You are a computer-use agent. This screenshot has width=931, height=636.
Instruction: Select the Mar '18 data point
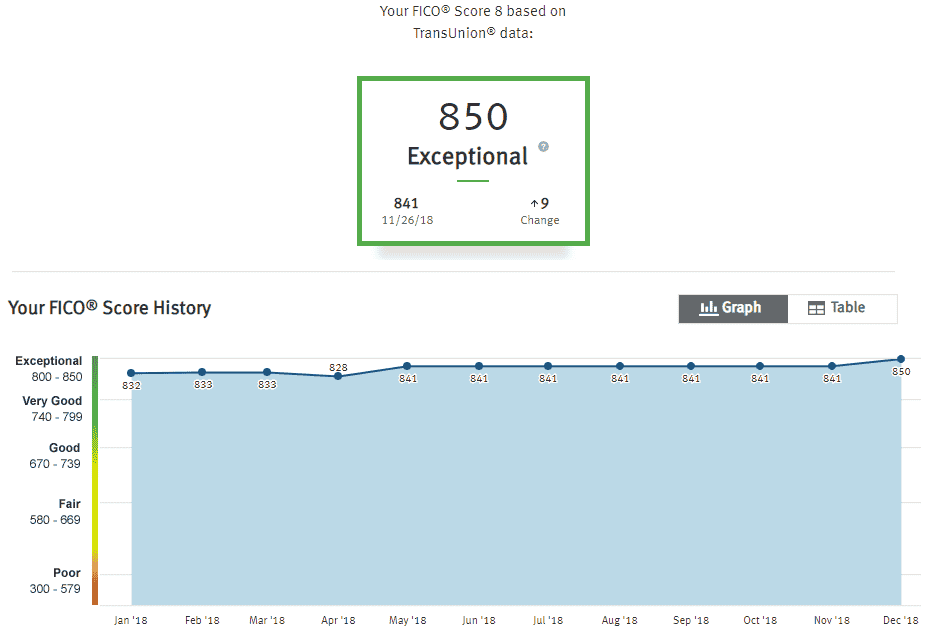click(x=267, y=372)
